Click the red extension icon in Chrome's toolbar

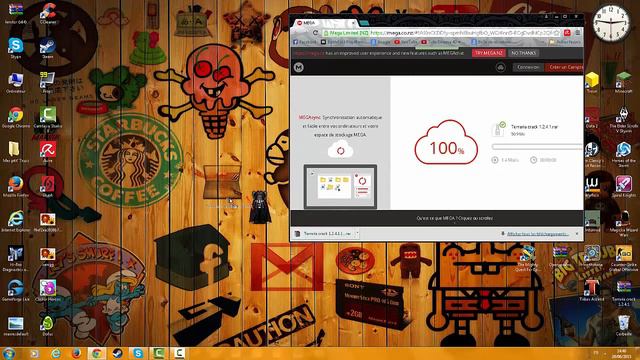pyautogui.click(x=567, y=33)
